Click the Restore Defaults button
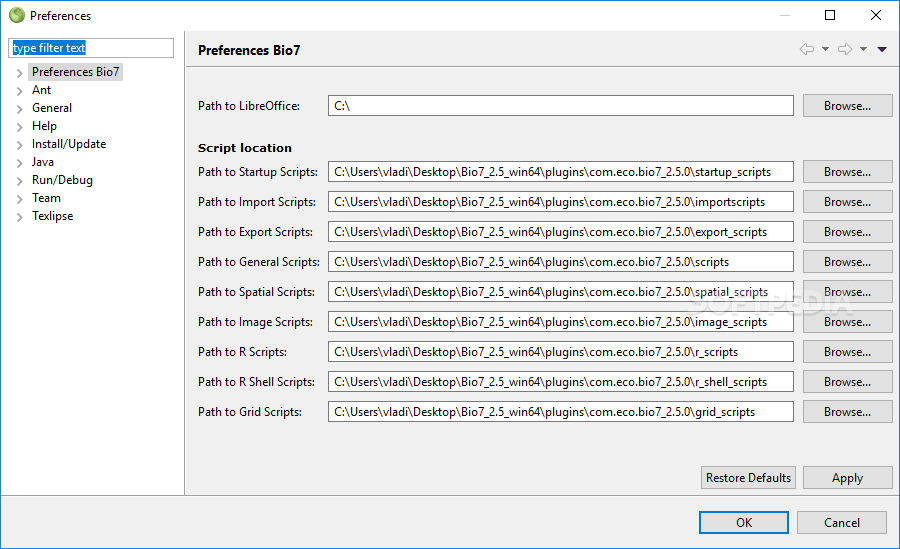Image resolution: width=900 pixels, height=549 pixels. (x=748, y=477)
